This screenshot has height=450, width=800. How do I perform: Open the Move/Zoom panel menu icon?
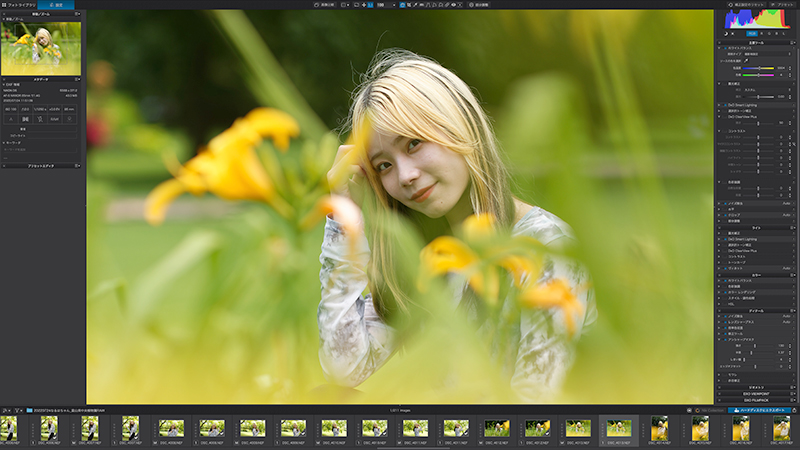coord(78,14)
